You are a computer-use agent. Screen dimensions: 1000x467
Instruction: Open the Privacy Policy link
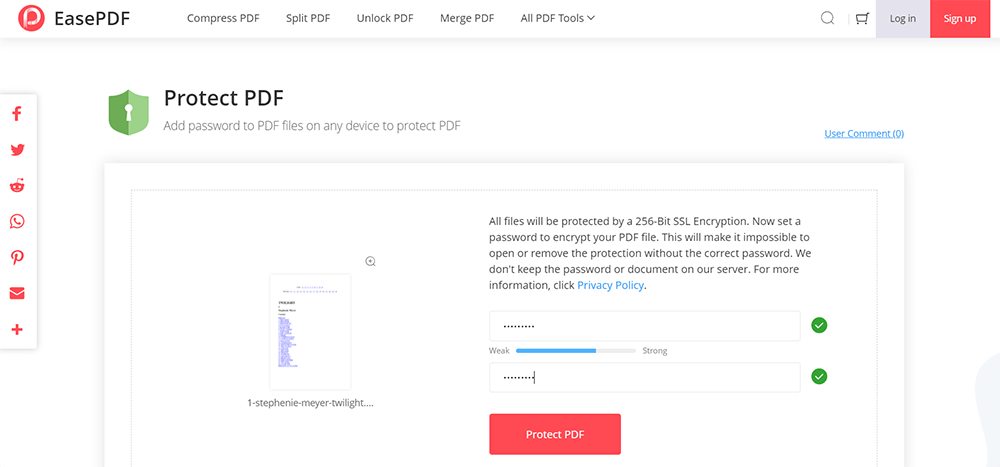coord(611,285)
